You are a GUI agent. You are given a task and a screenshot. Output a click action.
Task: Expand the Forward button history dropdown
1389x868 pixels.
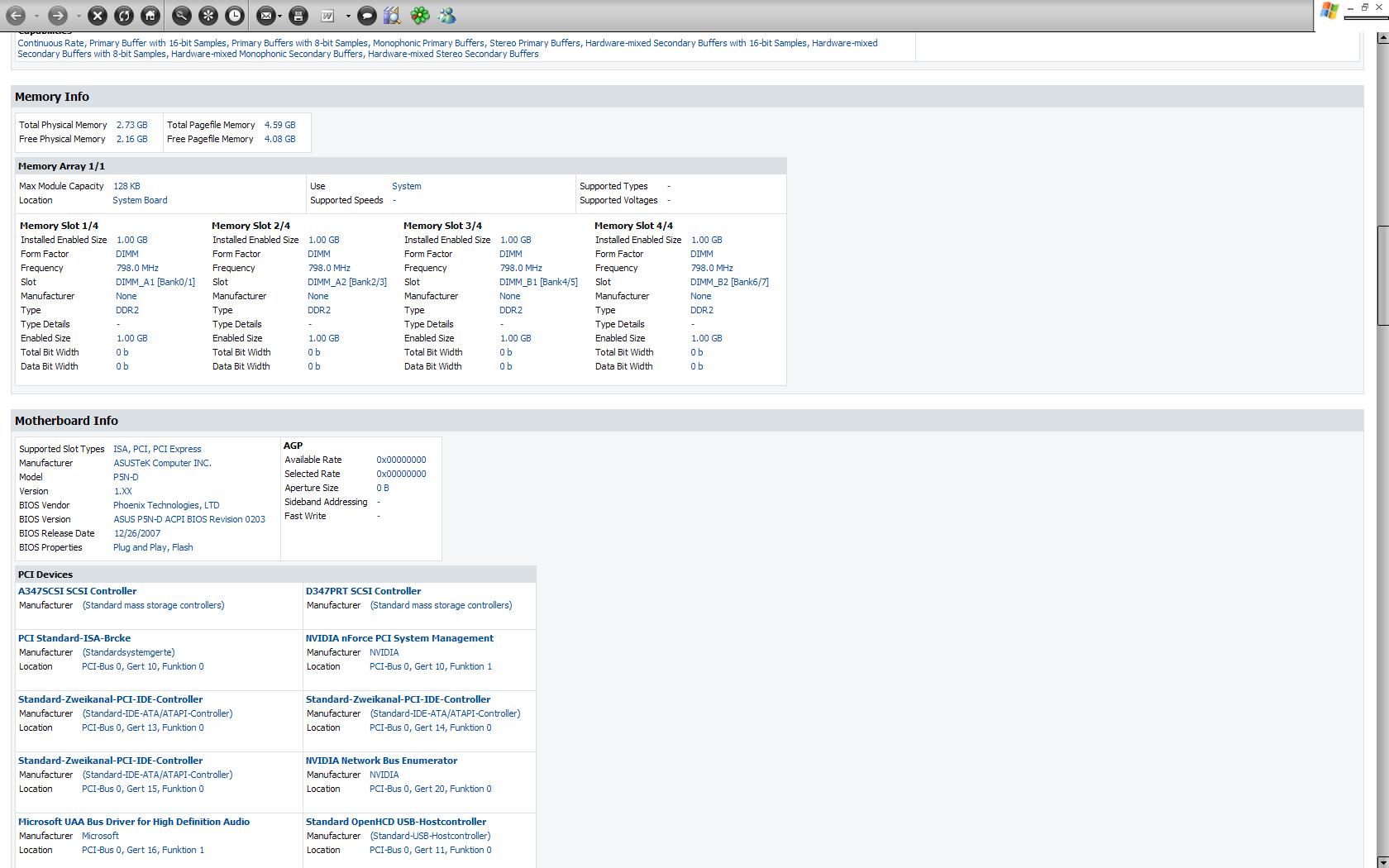pyautogui.click(x=79, y=16)
